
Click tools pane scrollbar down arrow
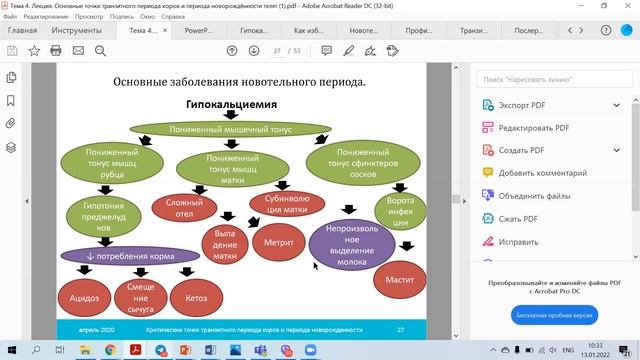pyautogui.click(x=636, y=256)
